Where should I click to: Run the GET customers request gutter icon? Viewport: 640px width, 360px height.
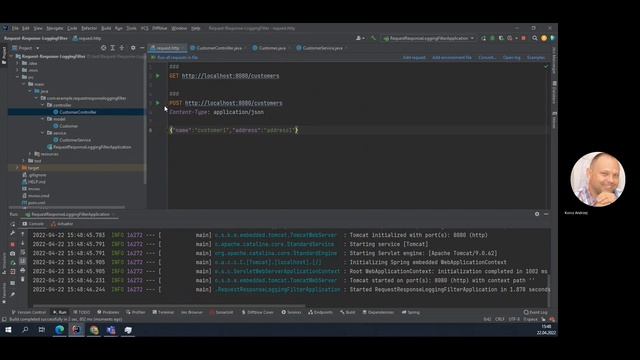pyautogui.click(x=158, y=76)
